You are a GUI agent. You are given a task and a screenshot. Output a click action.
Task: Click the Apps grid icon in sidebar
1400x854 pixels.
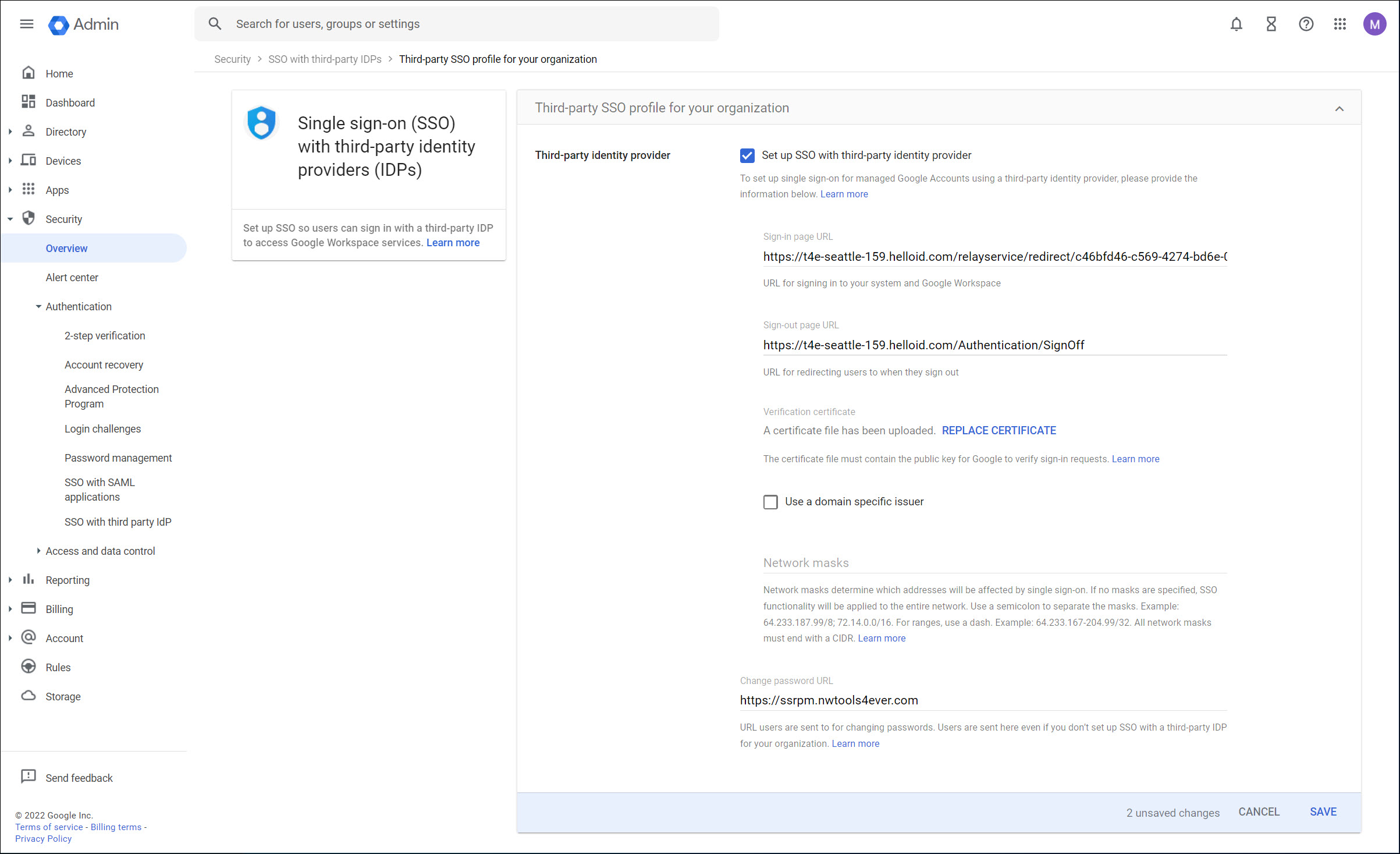(x=29, y=189)
